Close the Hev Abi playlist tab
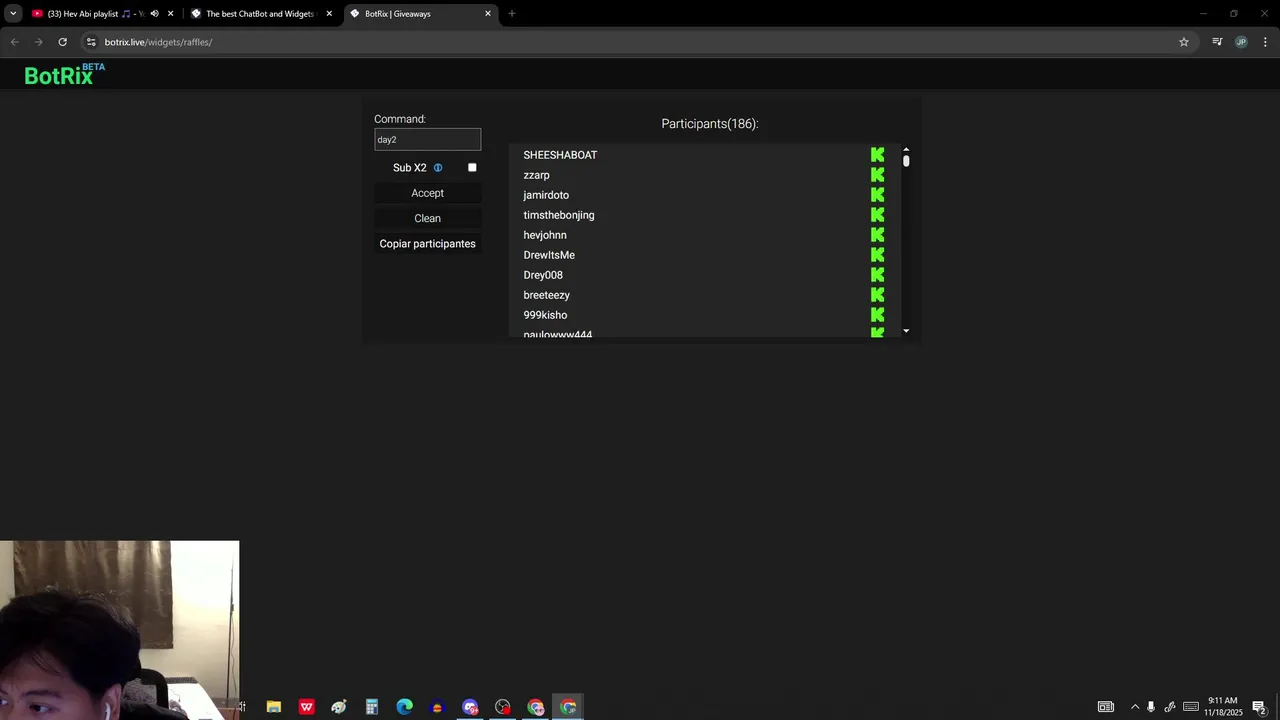The width and height of the screenshot is (1280, 720). 170,14
